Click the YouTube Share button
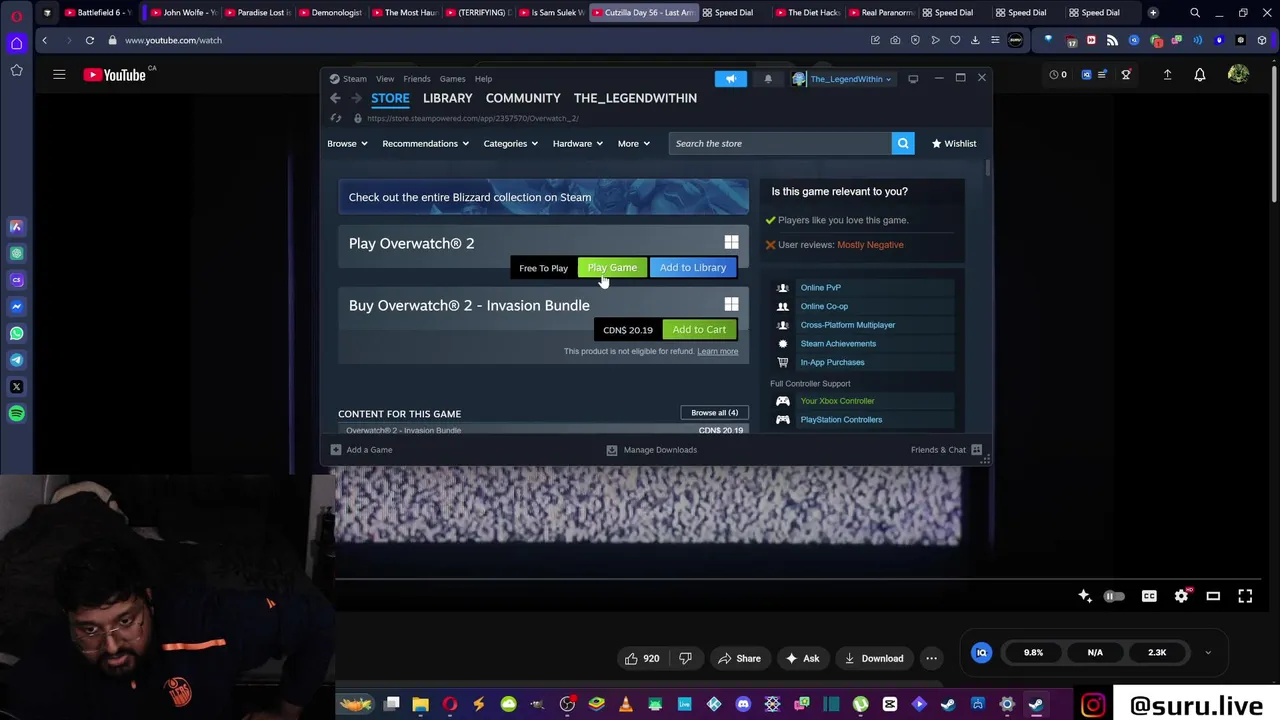Viewport: 1280px width, 720px height. 738,658
